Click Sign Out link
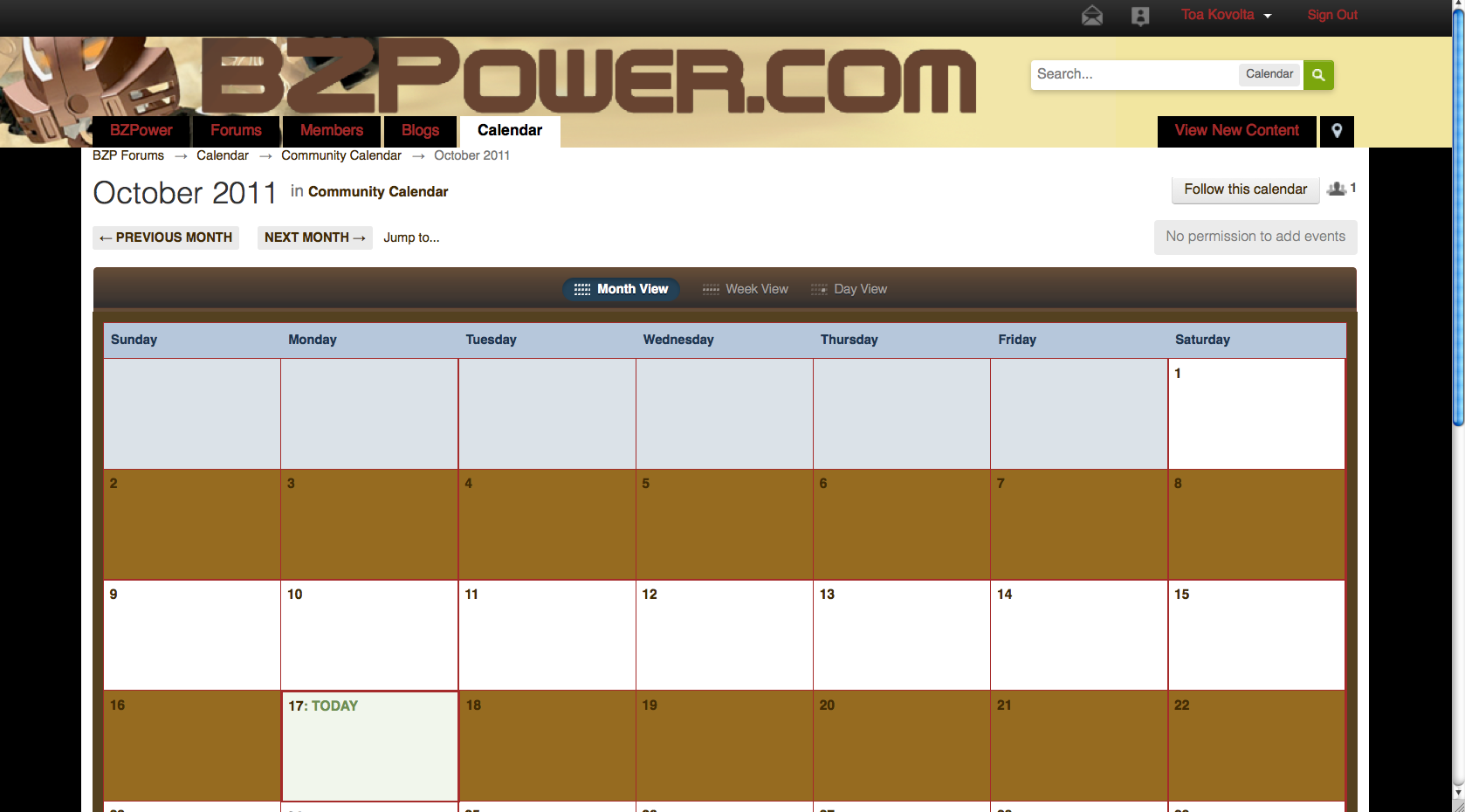This screenshot has width=1465, height=812. click(1332, 15)
